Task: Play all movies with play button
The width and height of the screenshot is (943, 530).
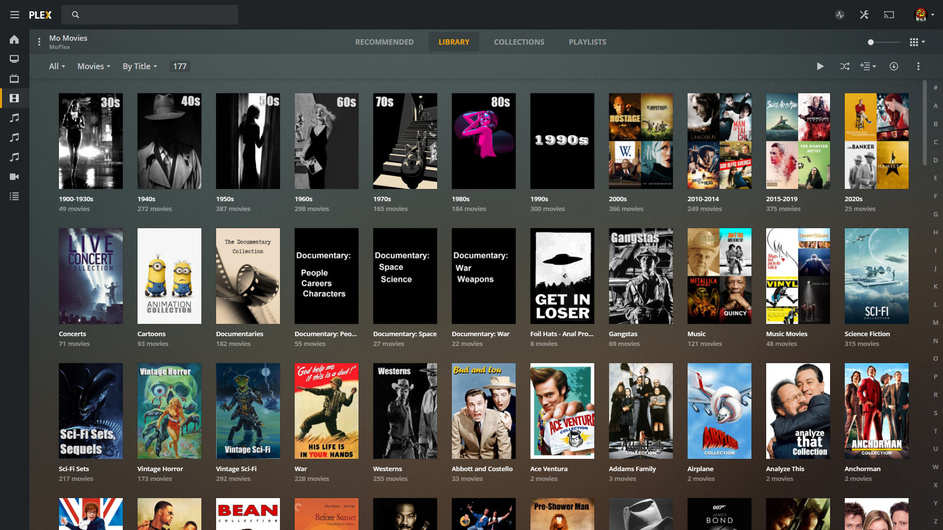Action: (x=820, y=66)
